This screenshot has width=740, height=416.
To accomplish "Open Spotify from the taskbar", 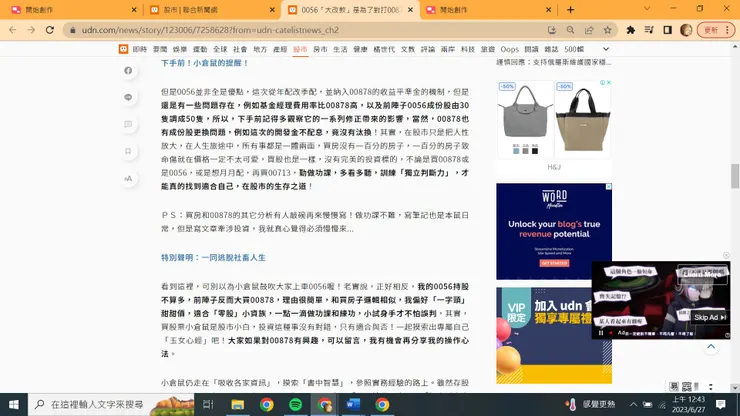I will pyautogui.click(x=295, y=405).
